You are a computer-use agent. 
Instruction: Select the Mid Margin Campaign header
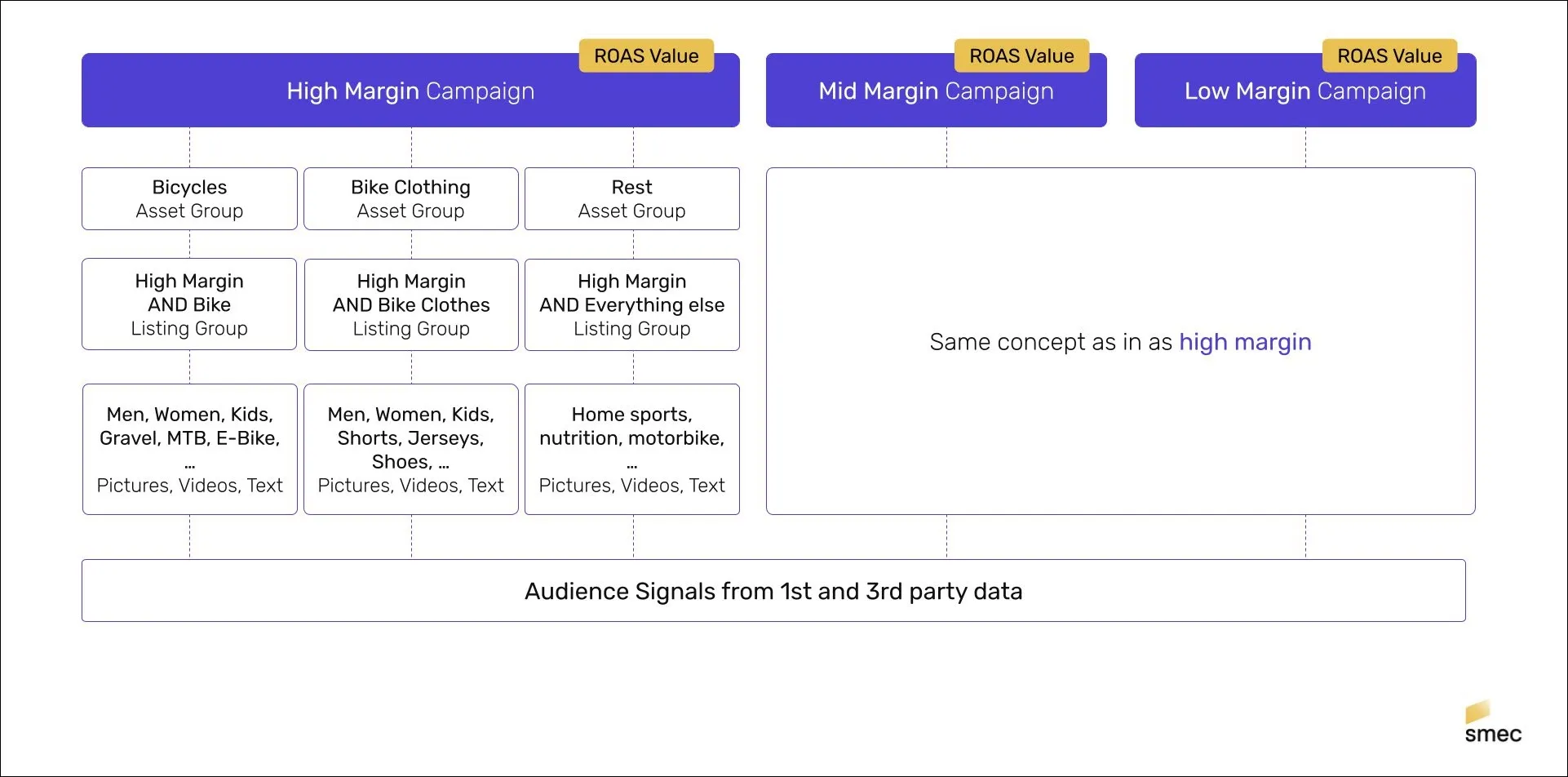click(x=937, y=91)
